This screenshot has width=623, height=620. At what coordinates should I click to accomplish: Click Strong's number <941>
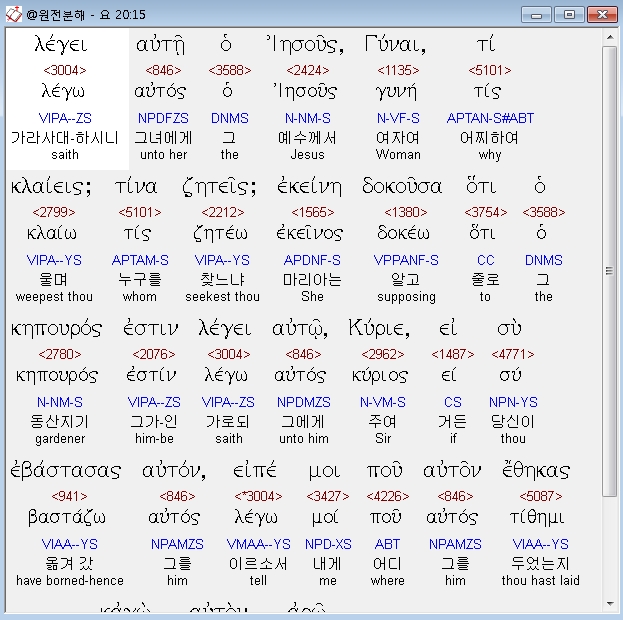click(69, 496)
